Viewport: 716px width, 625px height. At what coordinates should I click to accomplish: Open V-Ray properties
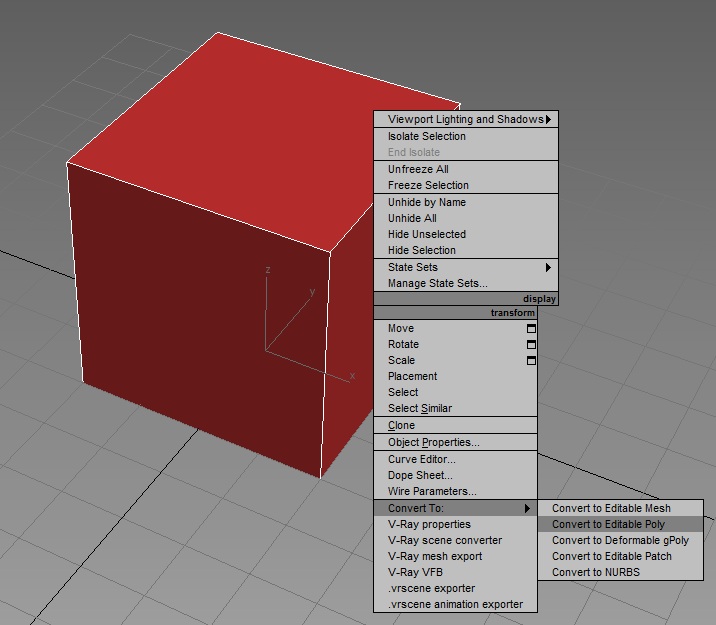455,524
